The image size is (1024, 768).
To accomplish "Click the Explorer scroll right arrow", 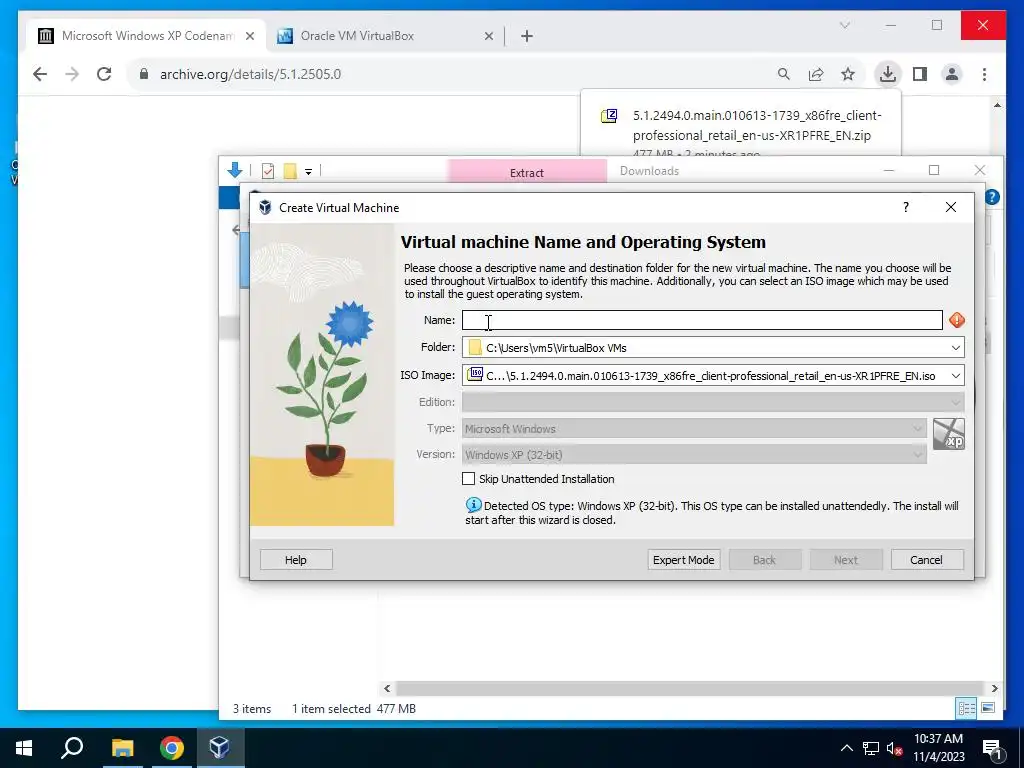I will coord(994,688).
